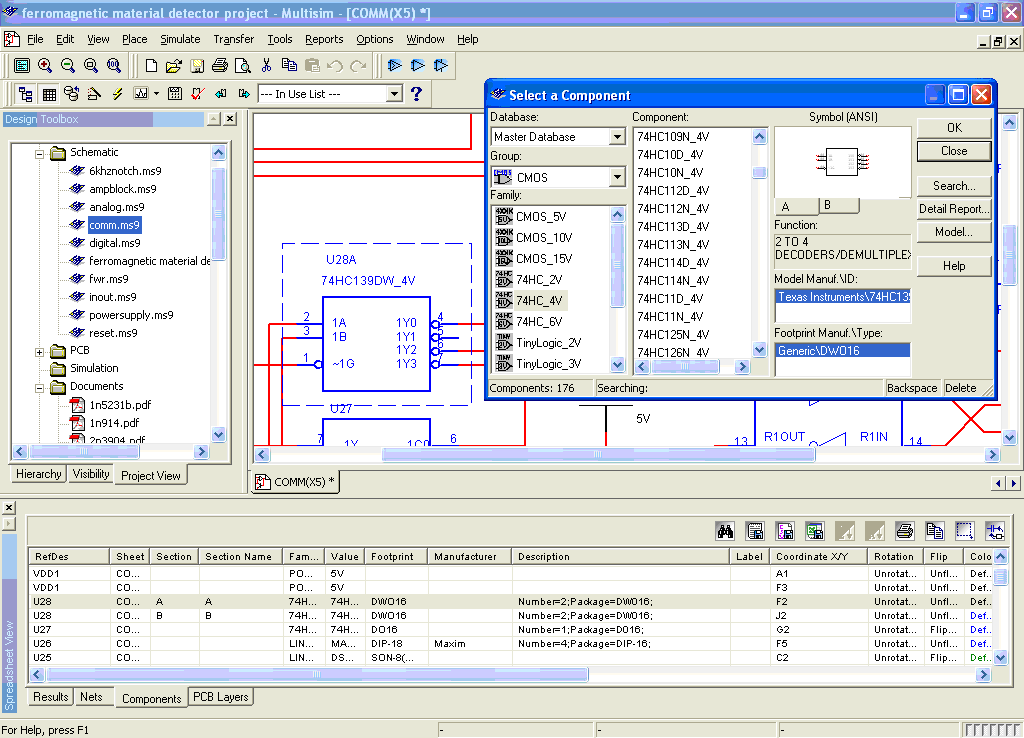Click the Cut scissors icon

pyautogui.click(x=267, y=66)
